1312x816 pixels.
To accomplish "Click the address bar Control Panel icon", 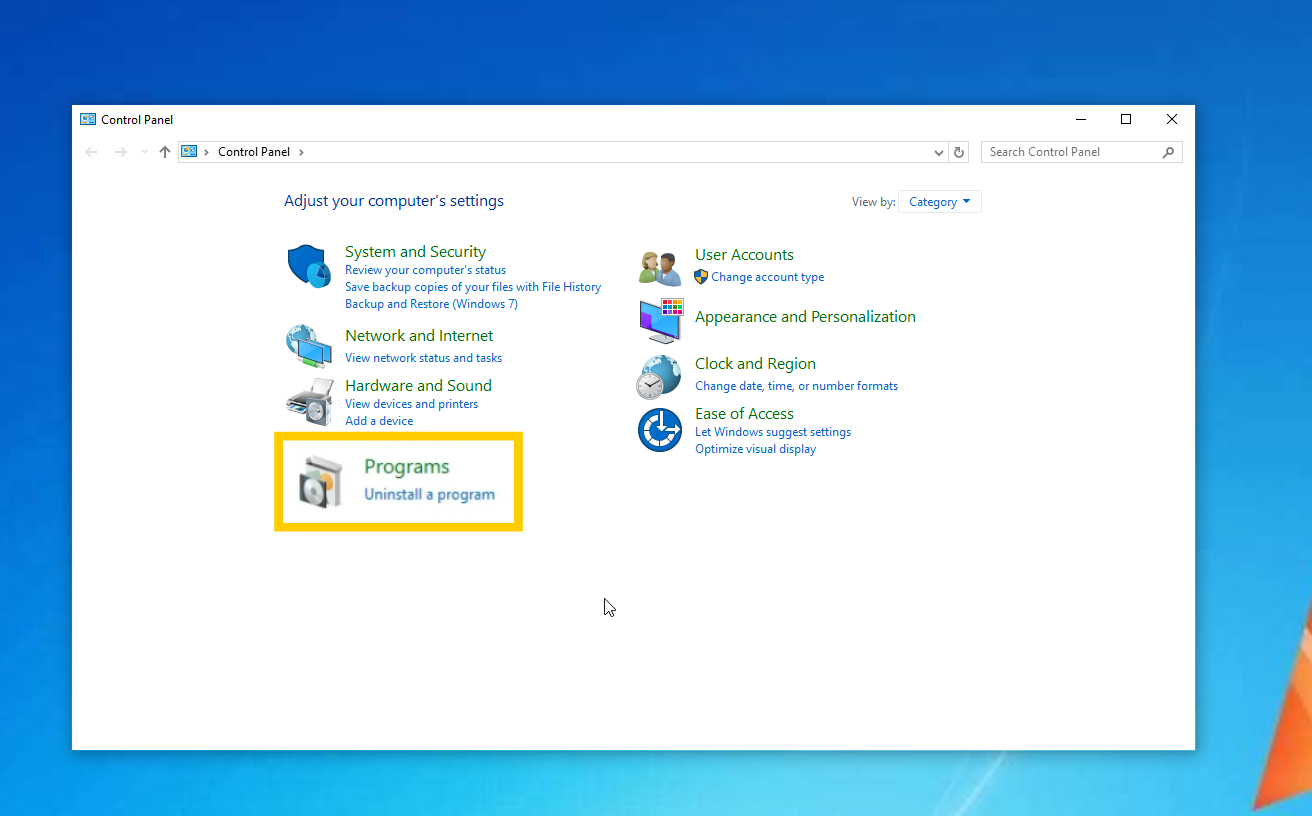I will [189, 152].
